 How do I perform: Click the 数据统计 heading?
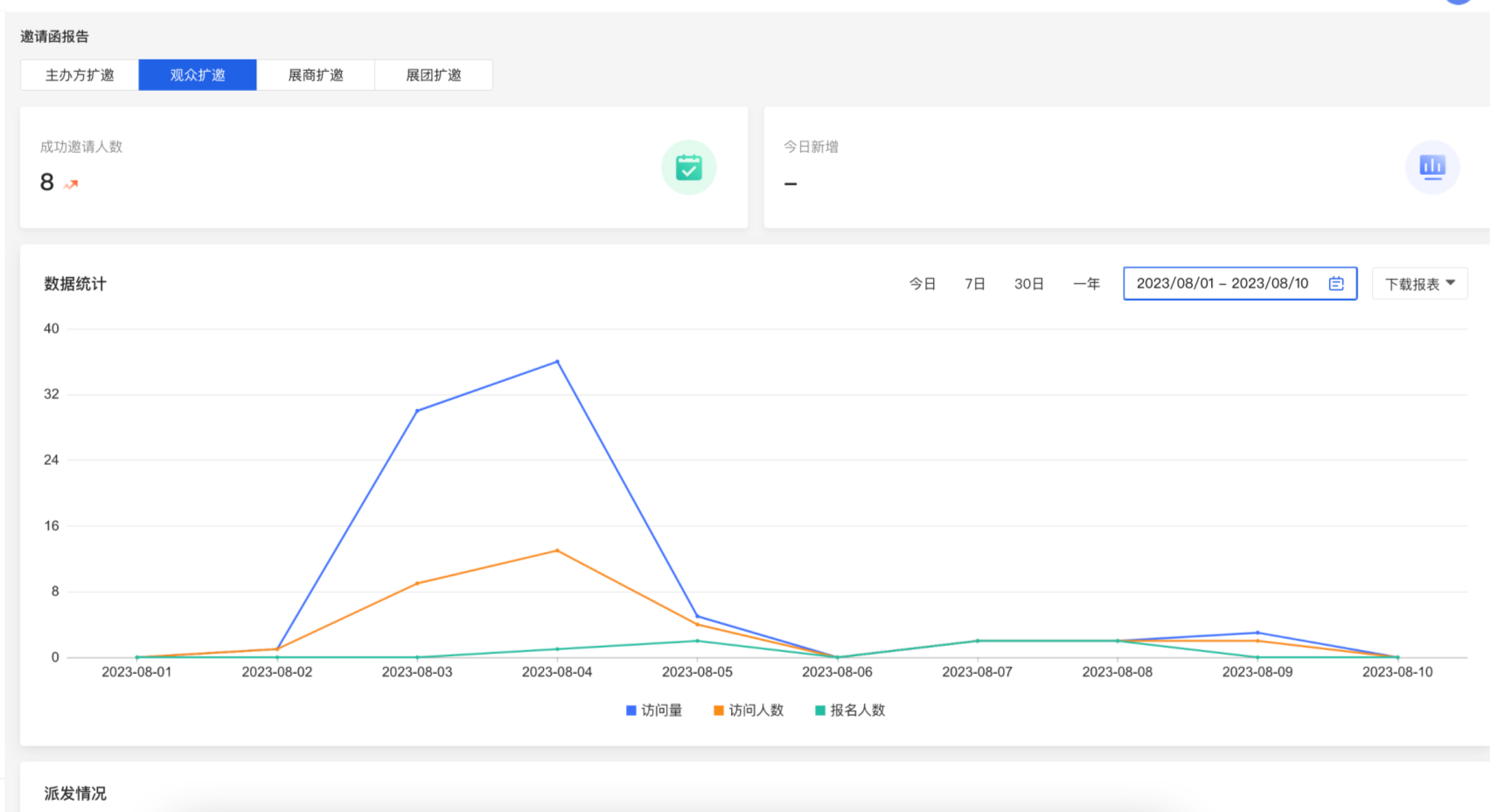(75, 284)
